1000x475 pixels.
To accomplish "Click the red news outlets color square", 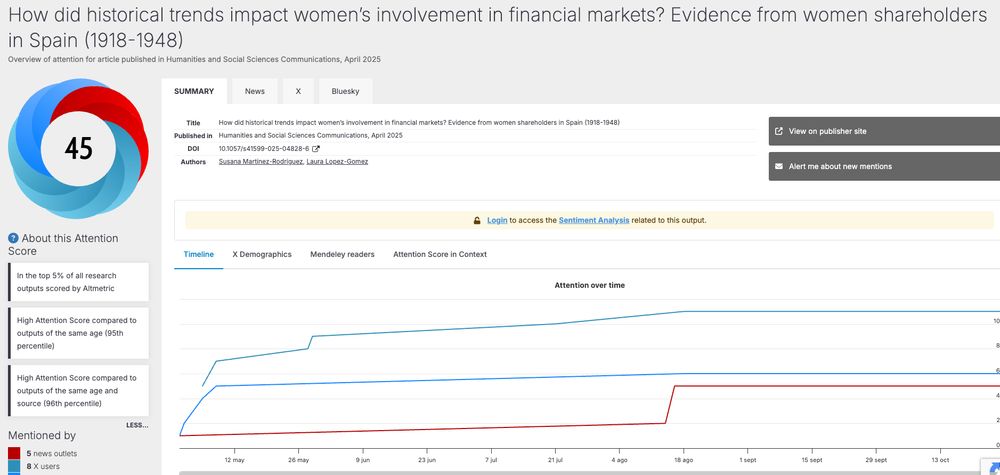I will (14, 453).
